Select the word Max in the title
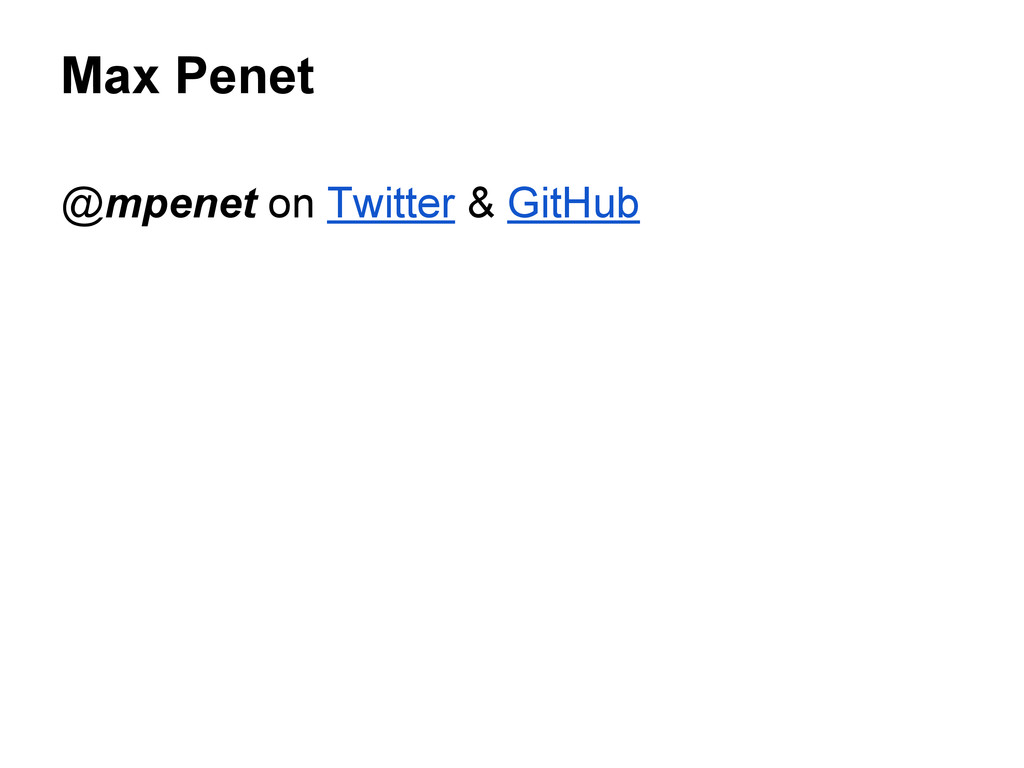 coord(110,76)
